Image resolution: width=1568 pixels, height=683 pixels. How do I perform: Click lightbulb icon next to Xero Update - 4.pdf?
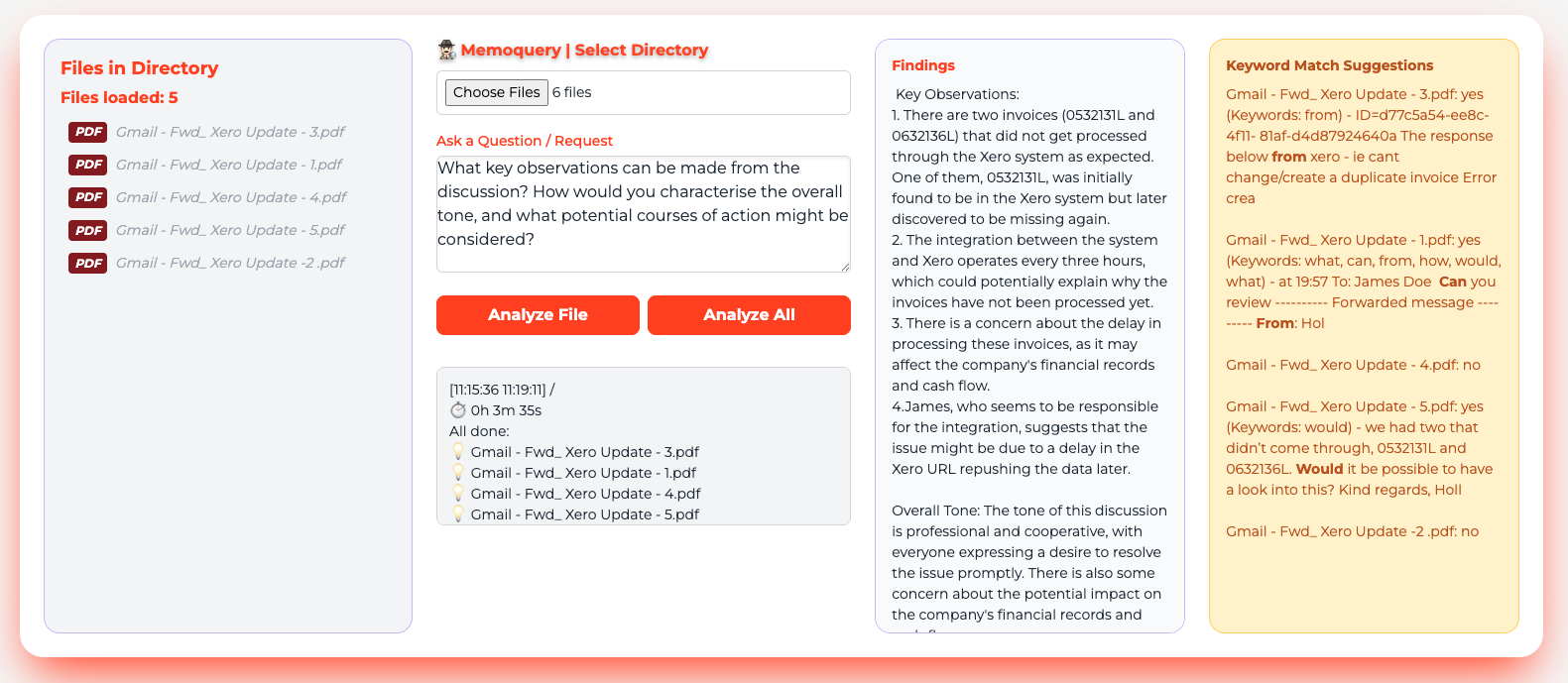(458, 494)
